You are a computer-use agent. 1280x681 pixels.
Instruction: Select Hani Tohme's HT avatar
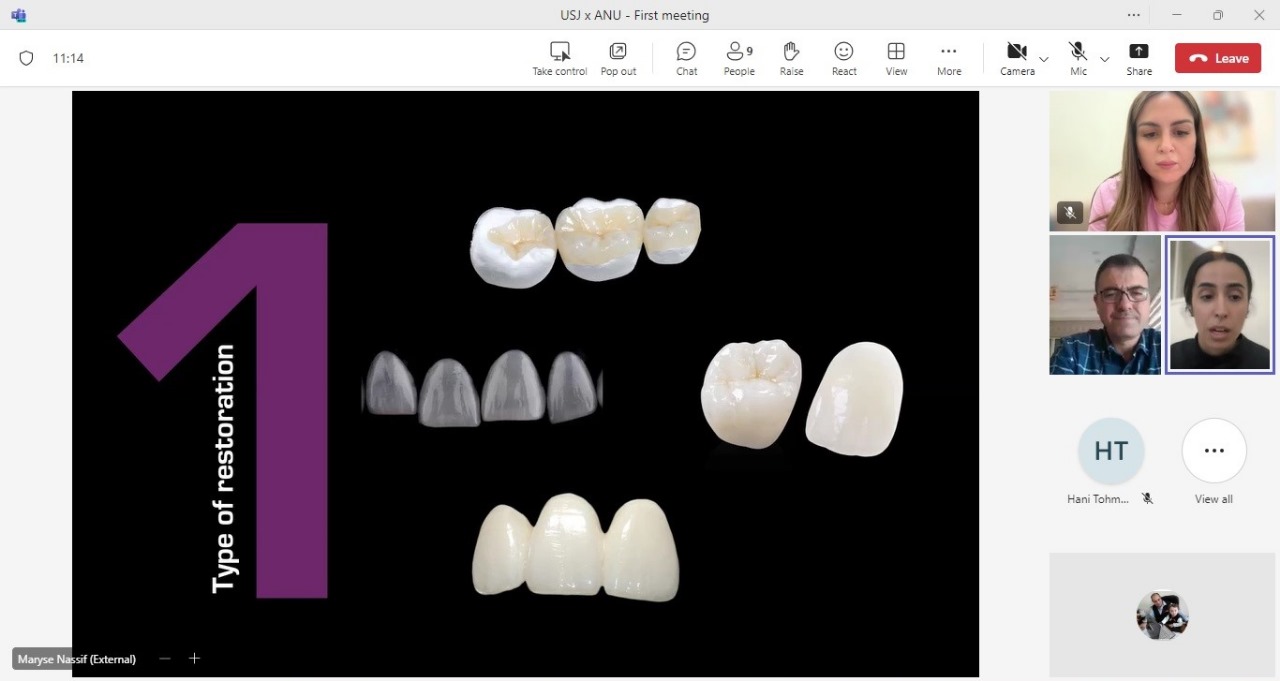coord(1110,451)
